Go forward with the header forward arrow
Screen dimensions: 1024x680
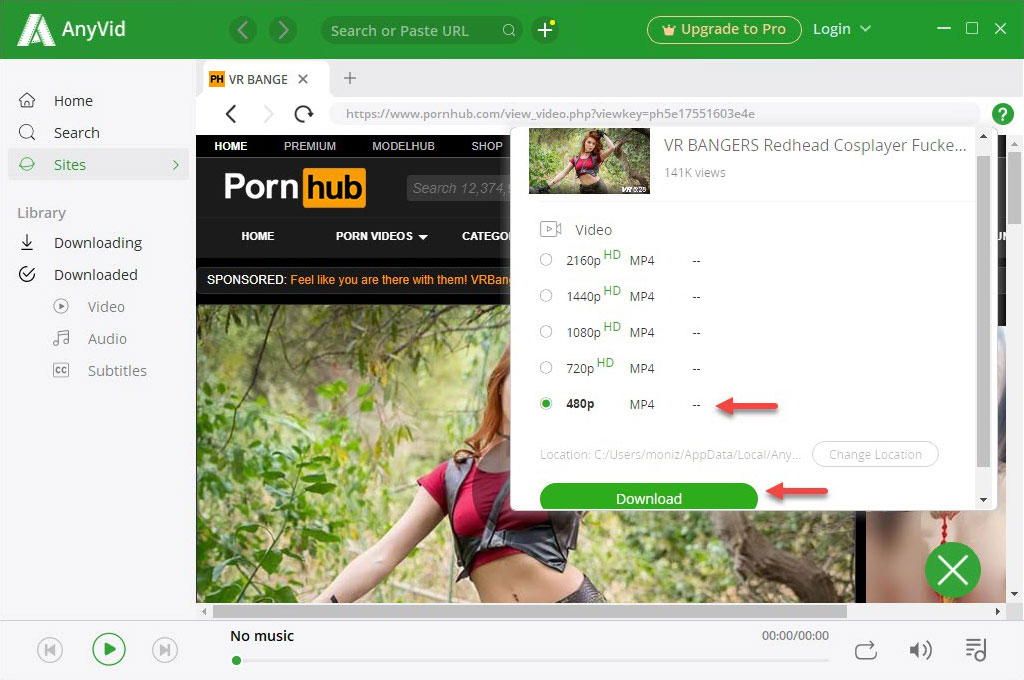point(283,29)
